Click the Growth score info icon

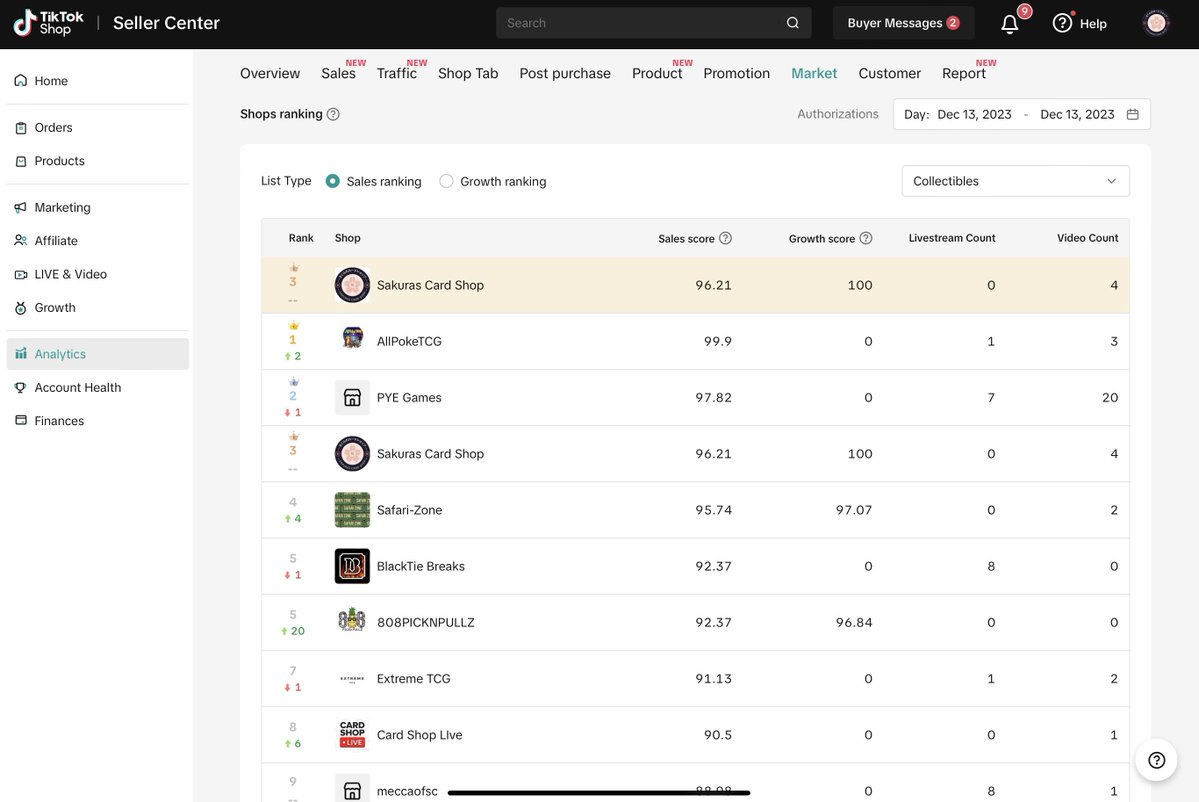(866, 238)
